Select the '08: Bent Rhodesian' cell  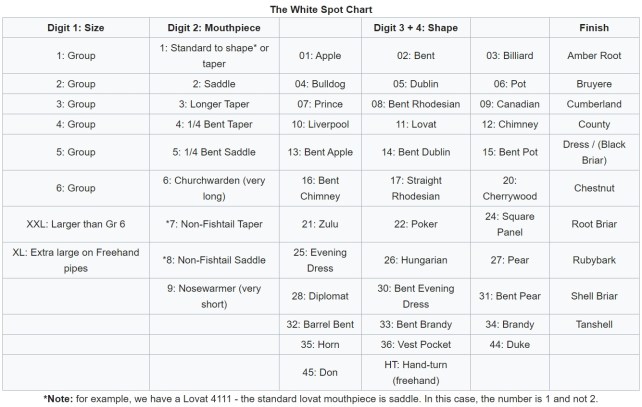(414, 104)
